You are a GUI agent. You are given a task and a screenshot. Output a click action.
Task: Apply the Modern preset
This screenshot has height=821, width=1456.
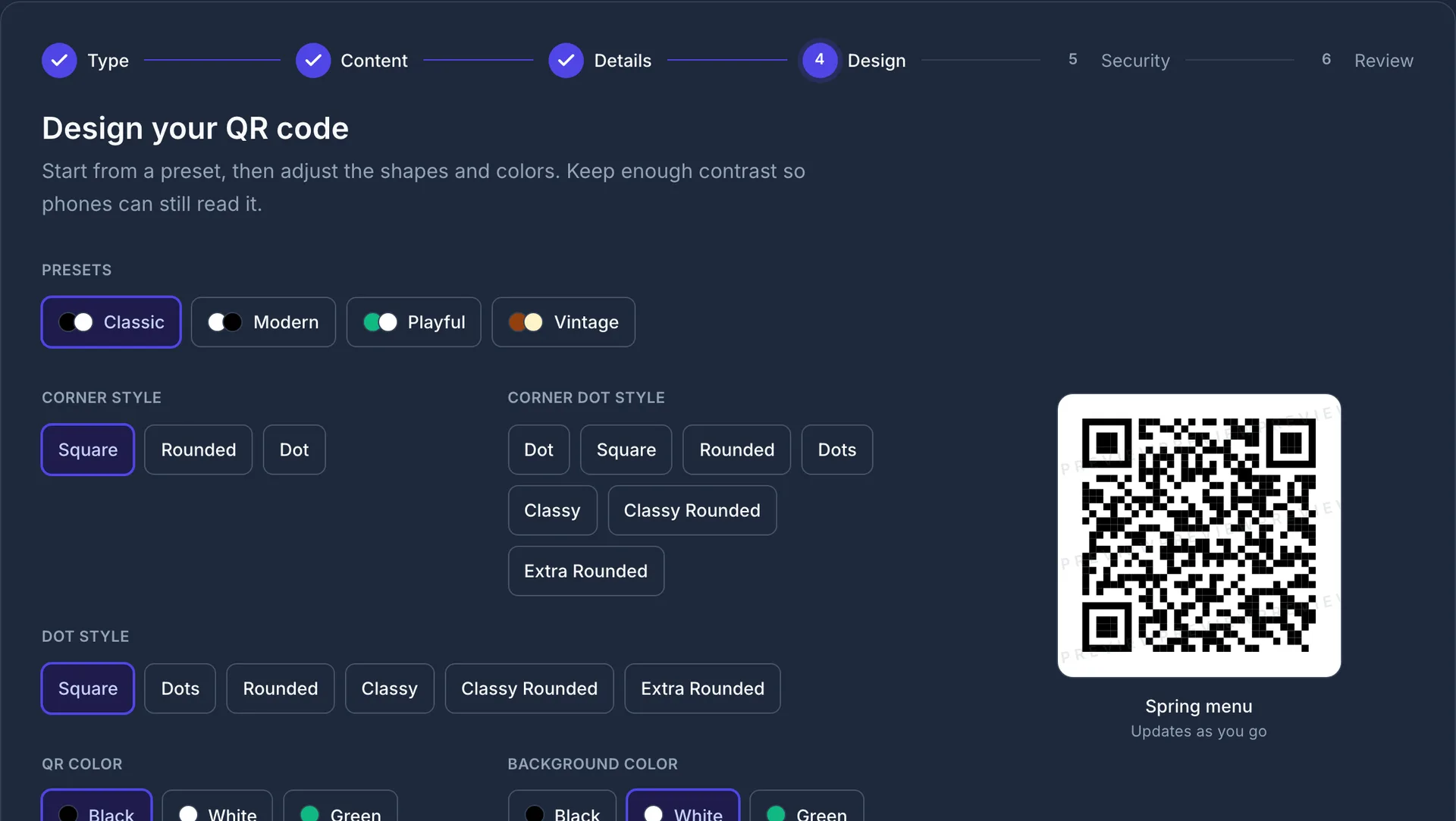263,322
